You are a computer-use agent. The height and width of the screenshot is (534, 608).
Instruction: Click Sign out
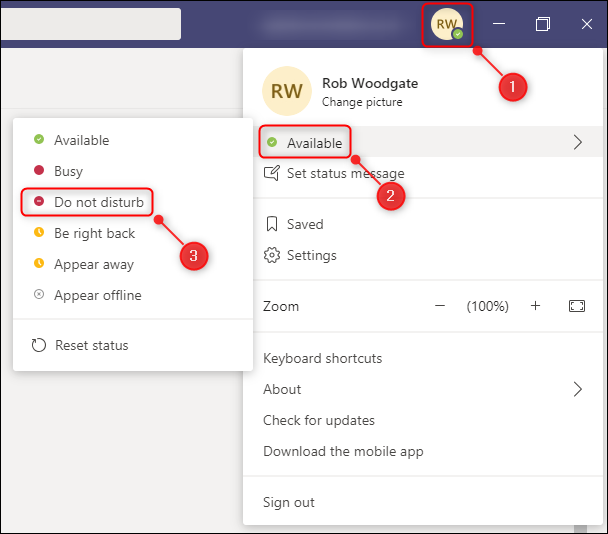[x=289, y=502]
